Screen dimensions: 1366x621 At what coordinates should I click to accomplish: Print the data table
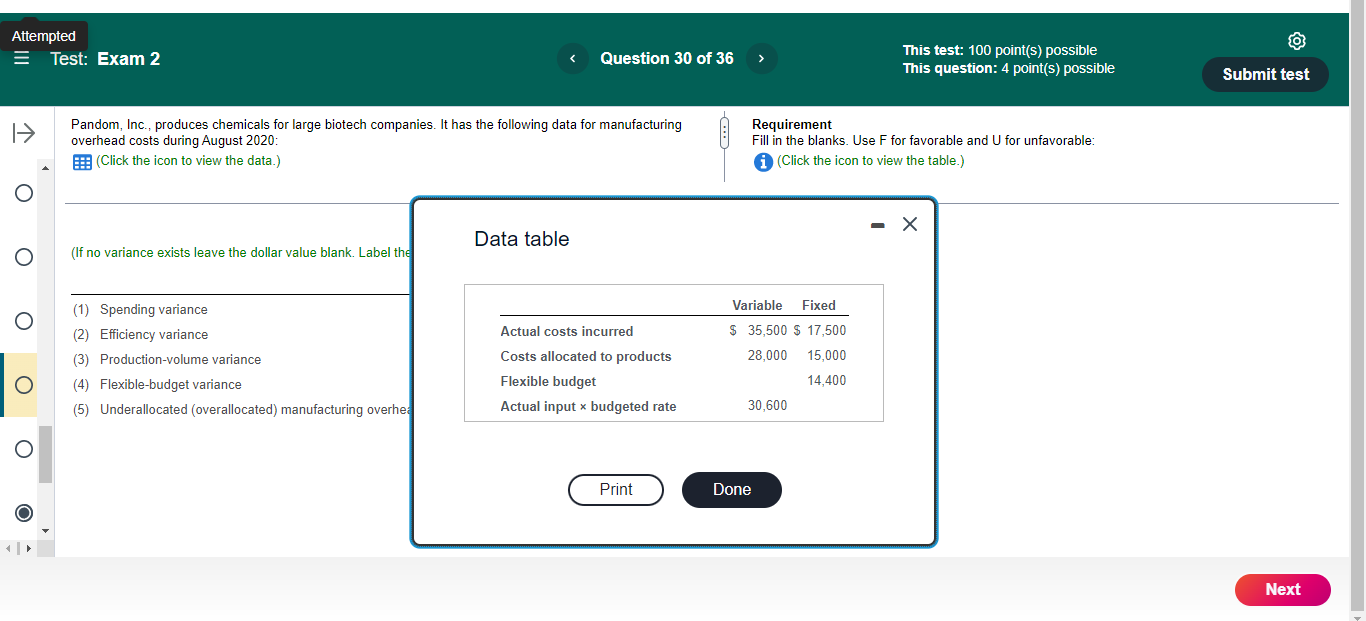click(615, 490)
